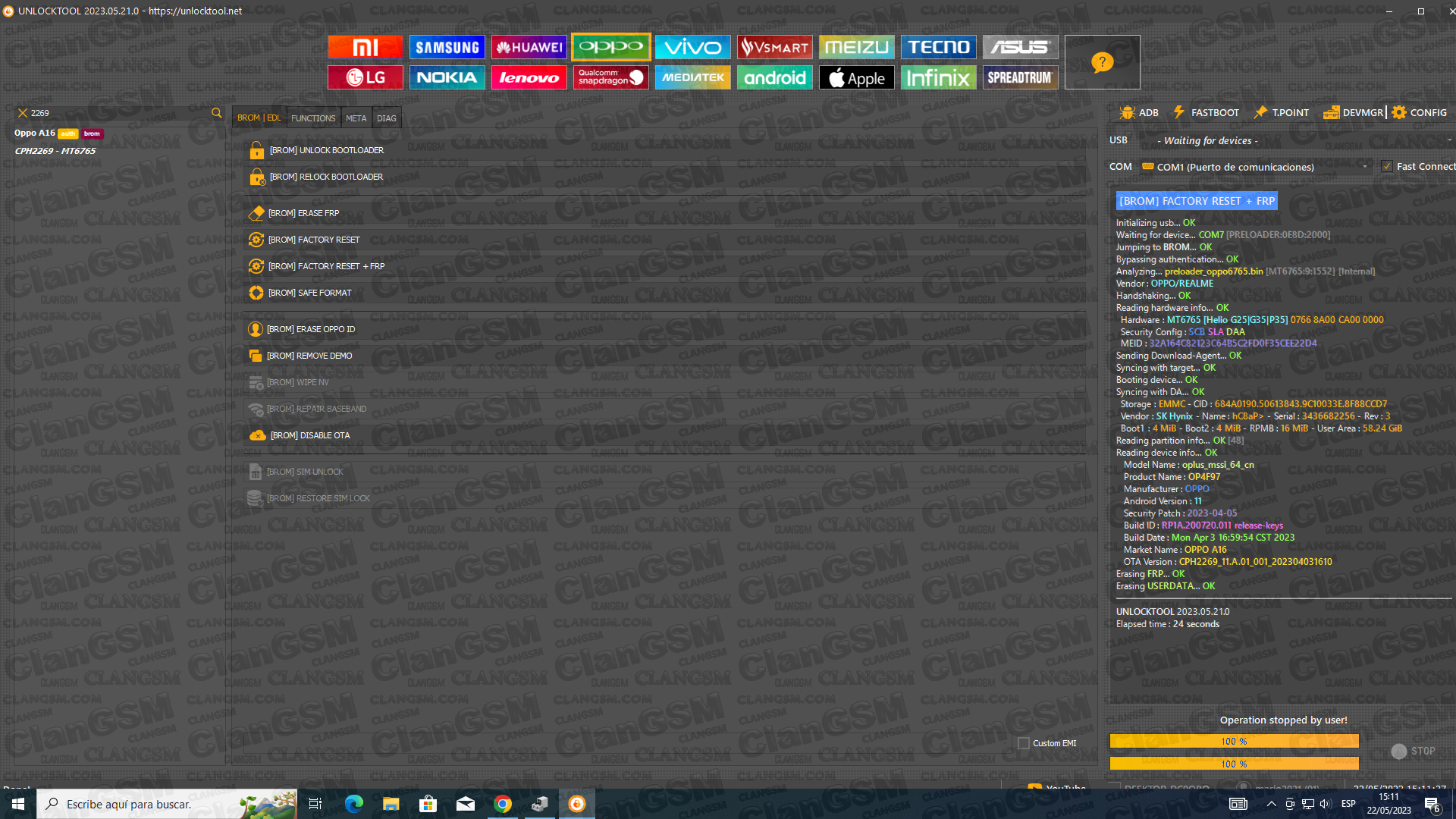Open Microsoft Store from taskbar

(x=428, y=804)
